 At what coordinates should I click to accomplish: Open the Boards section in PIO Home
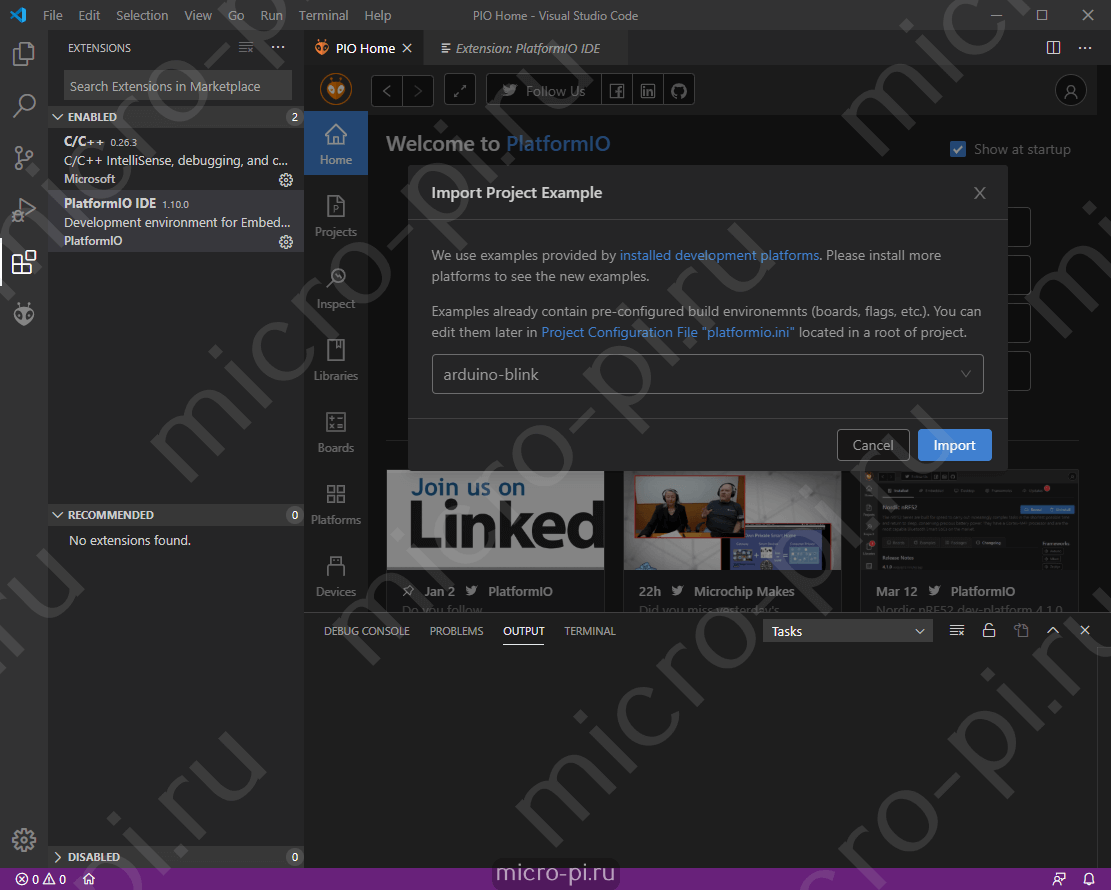pos(335,431)
